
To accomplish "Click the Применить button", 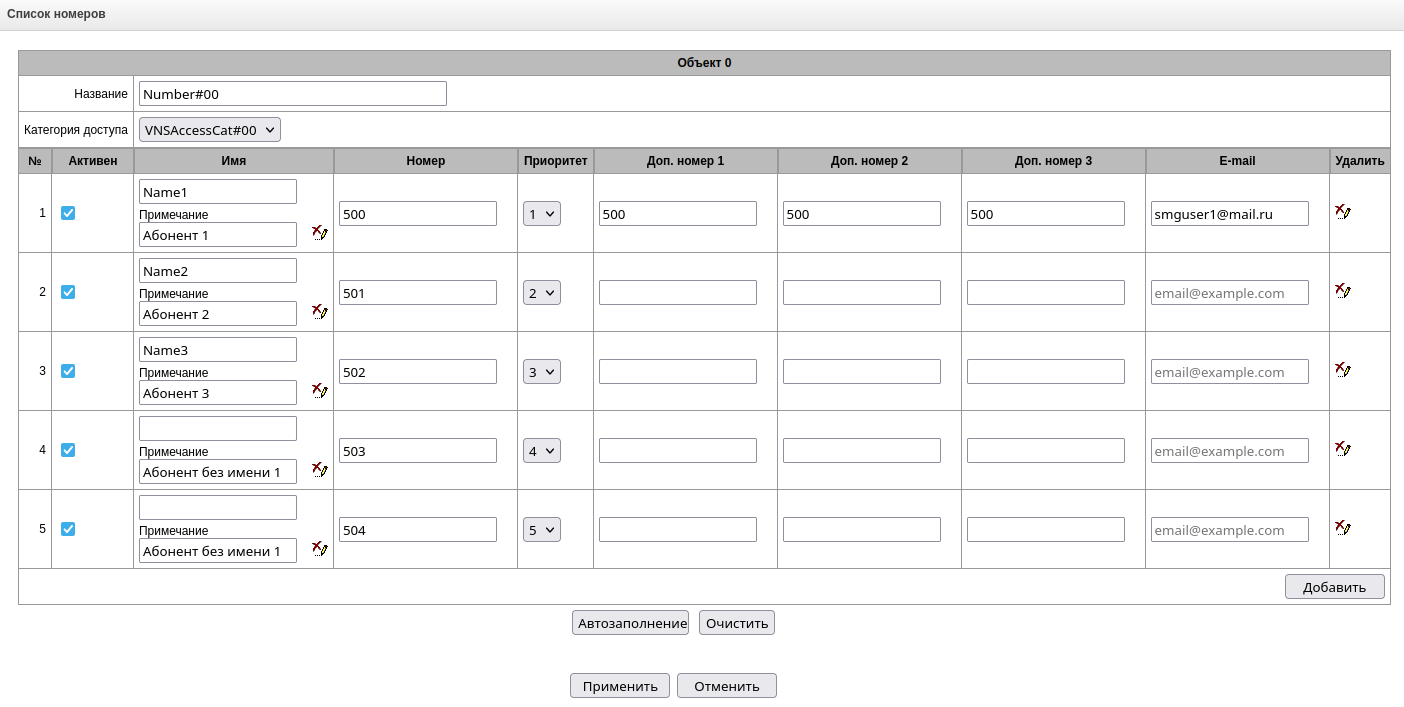I will pos(620,686).
